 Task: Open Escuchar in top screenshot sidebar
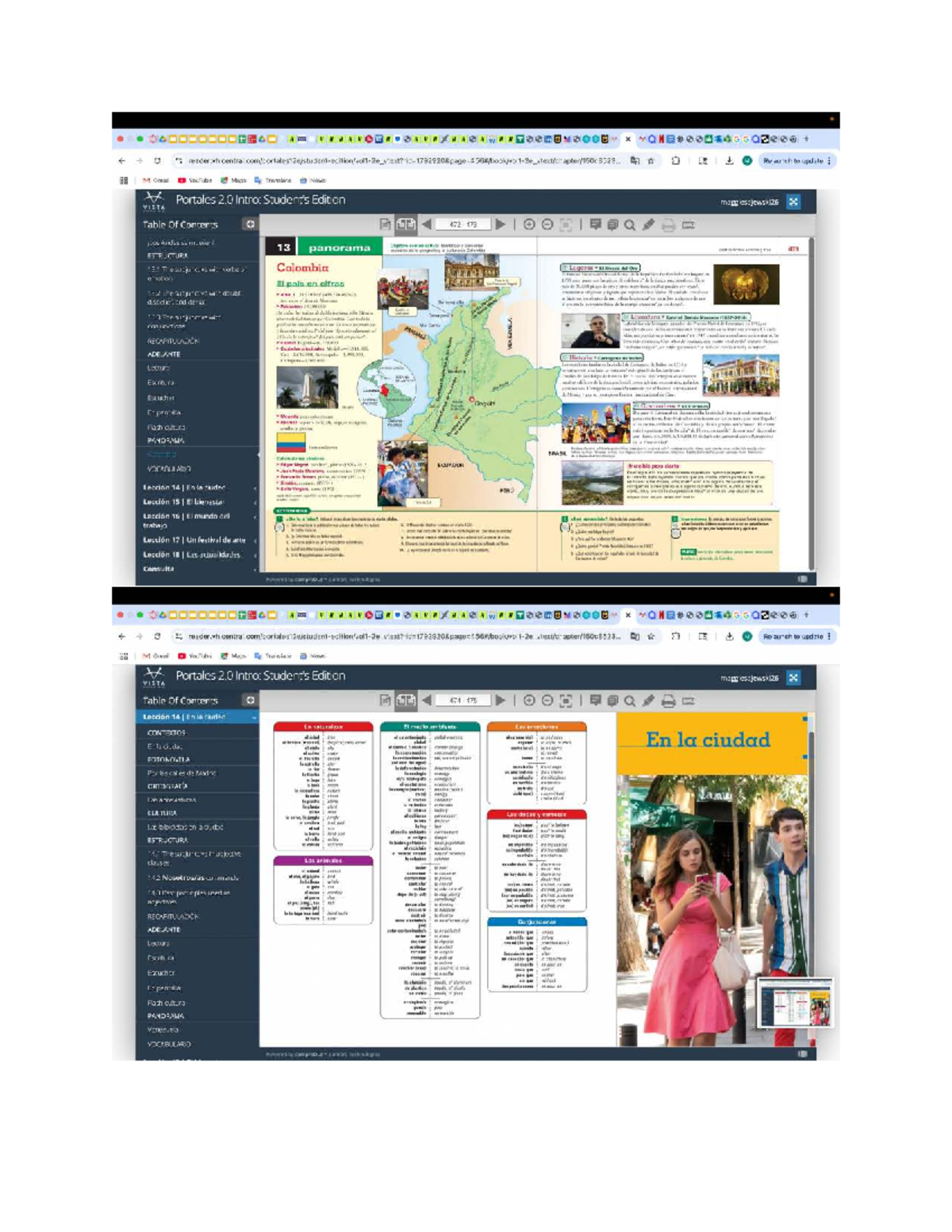coord(161,397)
